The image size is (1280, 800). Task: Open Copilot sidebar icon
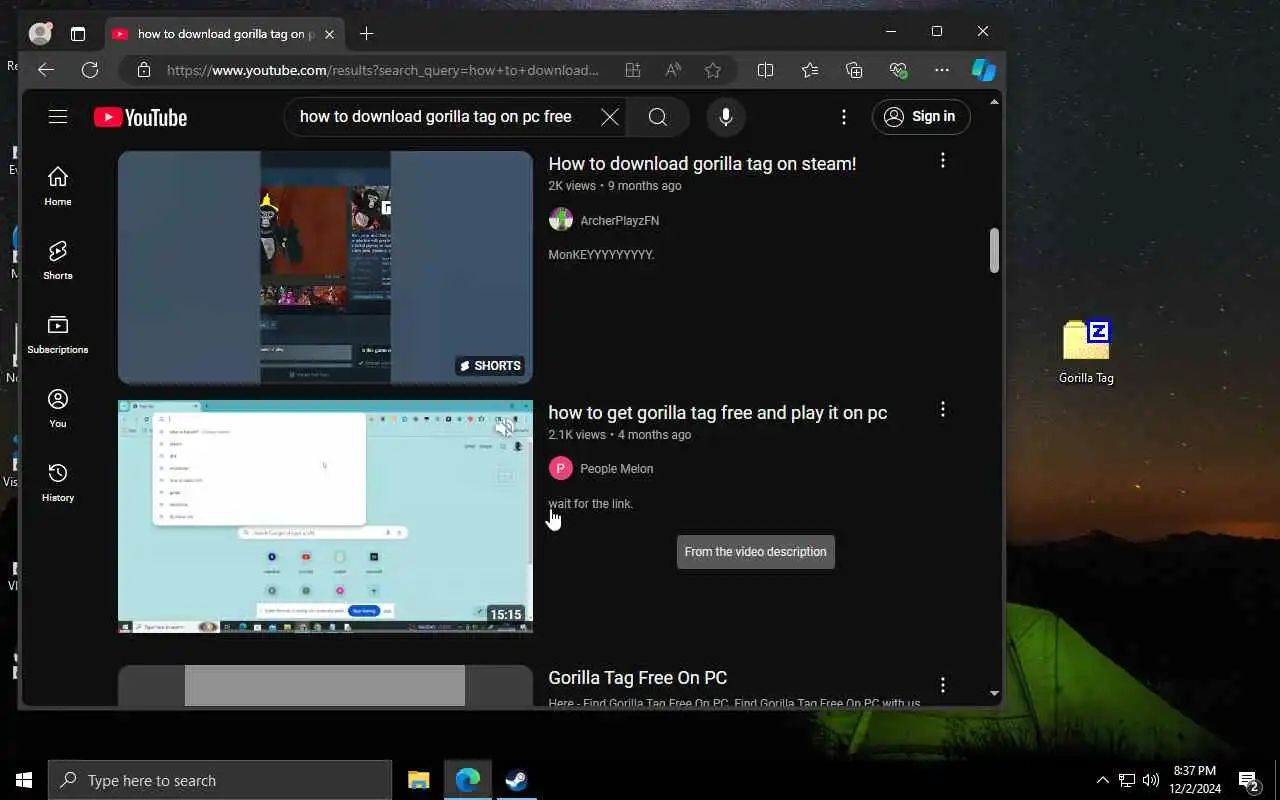coord(984,70)
